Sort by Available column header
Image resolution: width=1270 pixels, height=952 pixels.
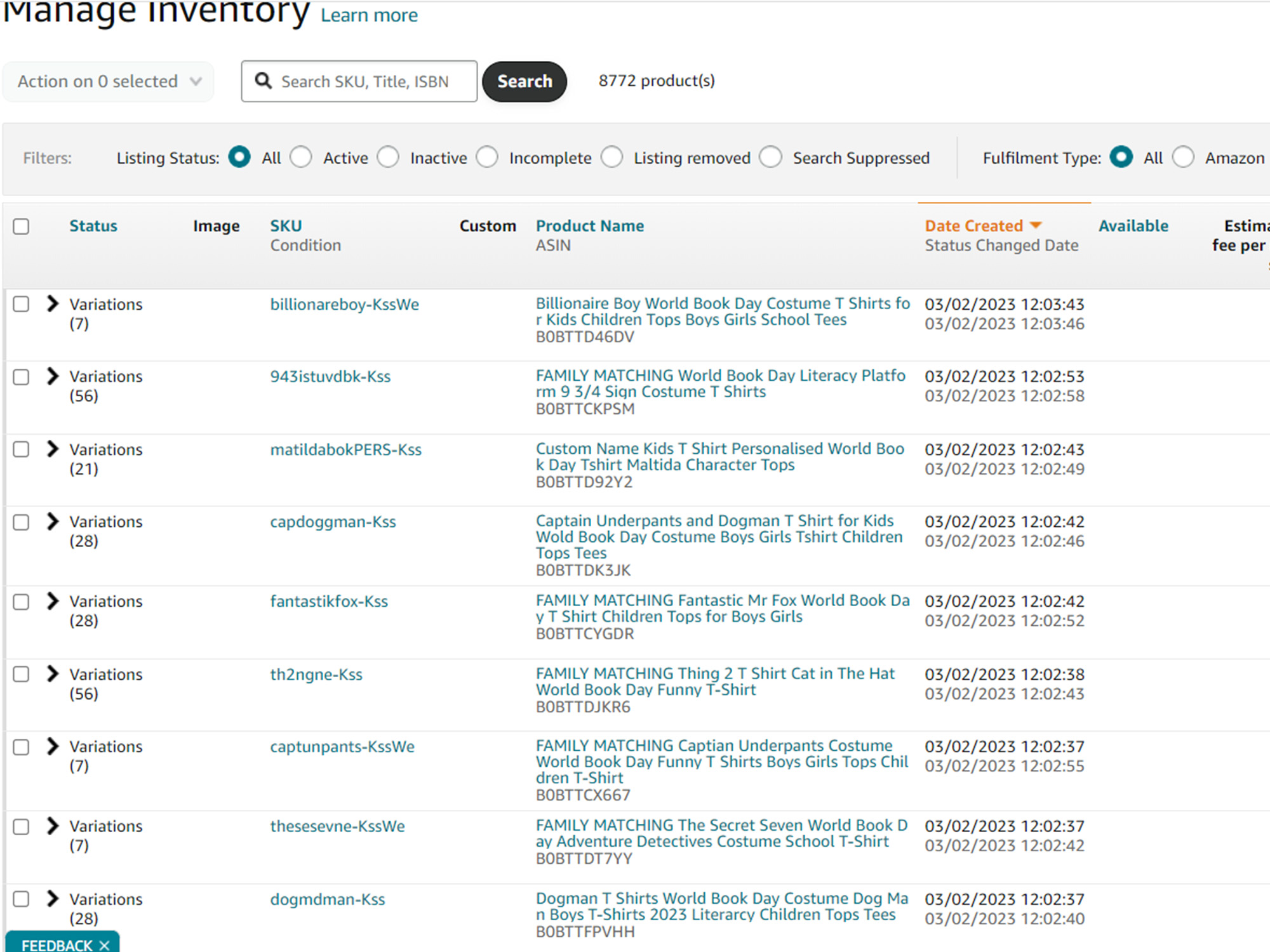1133,226
